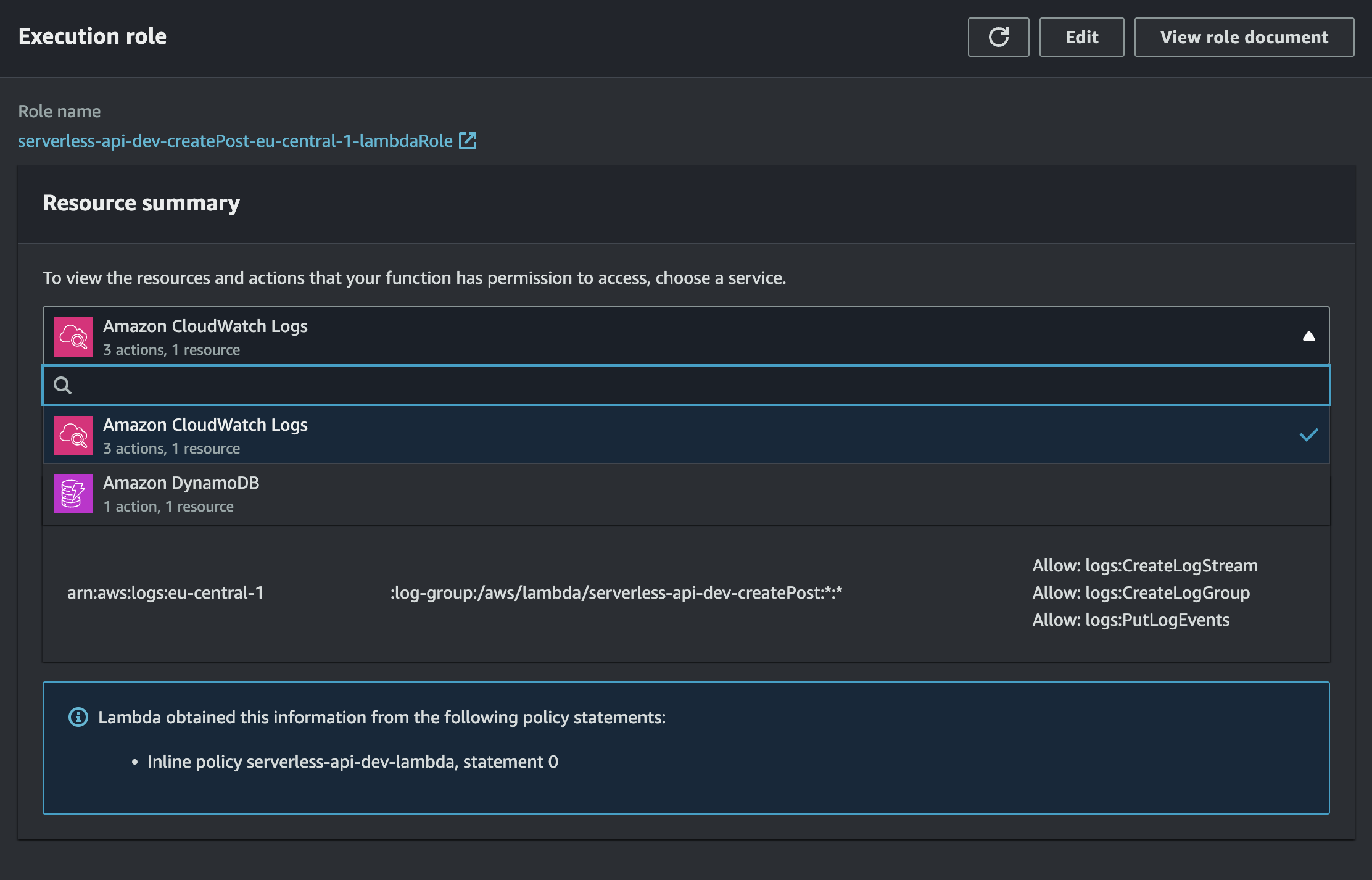Viewport: 1372px width, 880px height.
Task: Click the 'Execution role' heading
Action: tap(93, 36)
